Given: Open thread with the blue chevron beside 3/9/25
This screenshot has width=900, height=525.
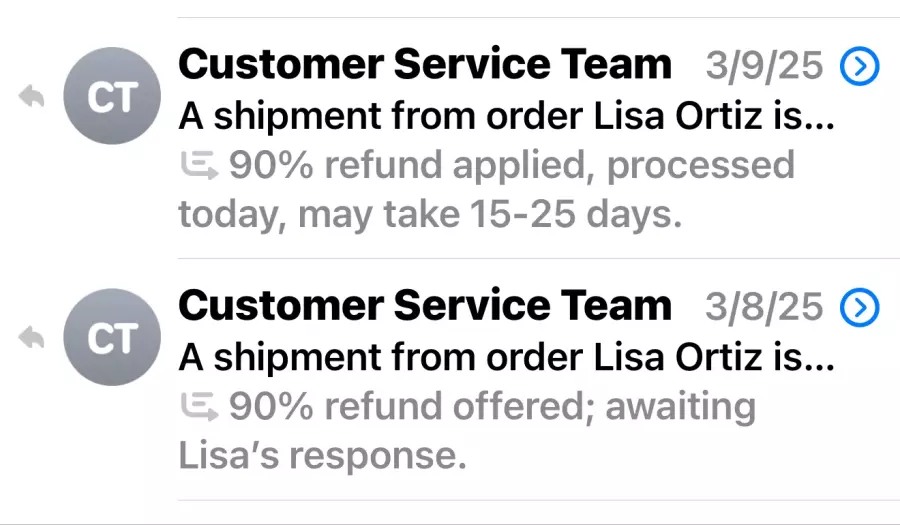Looking at the screenshot, I should pyautogui.click(x=860, y=67).
